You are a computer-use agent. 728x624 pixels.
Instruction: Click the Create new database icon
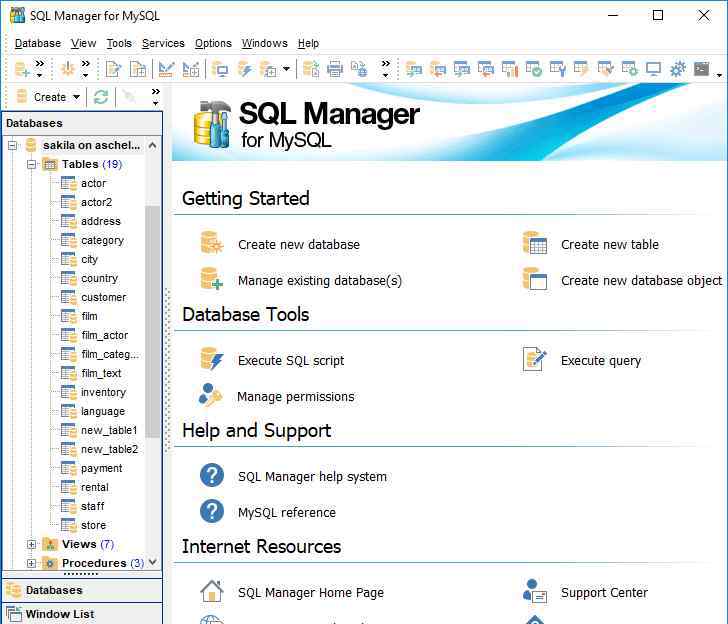pyautogui.click(x=212, y=243)
